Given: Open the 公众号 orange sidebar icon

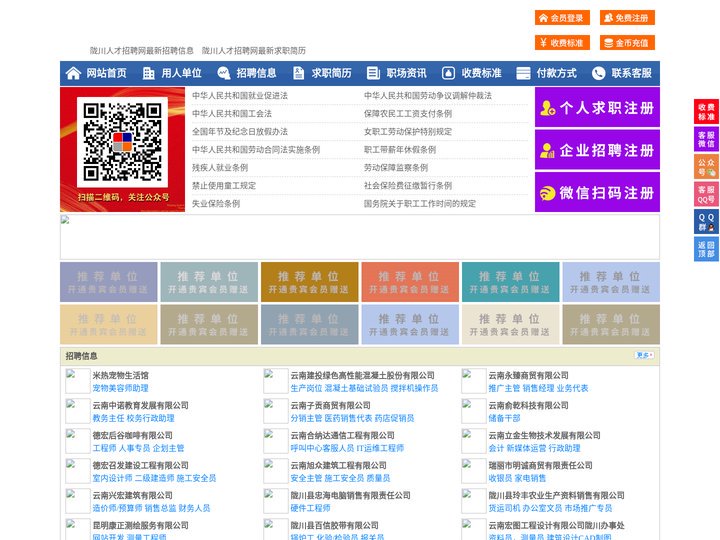Looking at the screenshot, I should click(706, 167).
